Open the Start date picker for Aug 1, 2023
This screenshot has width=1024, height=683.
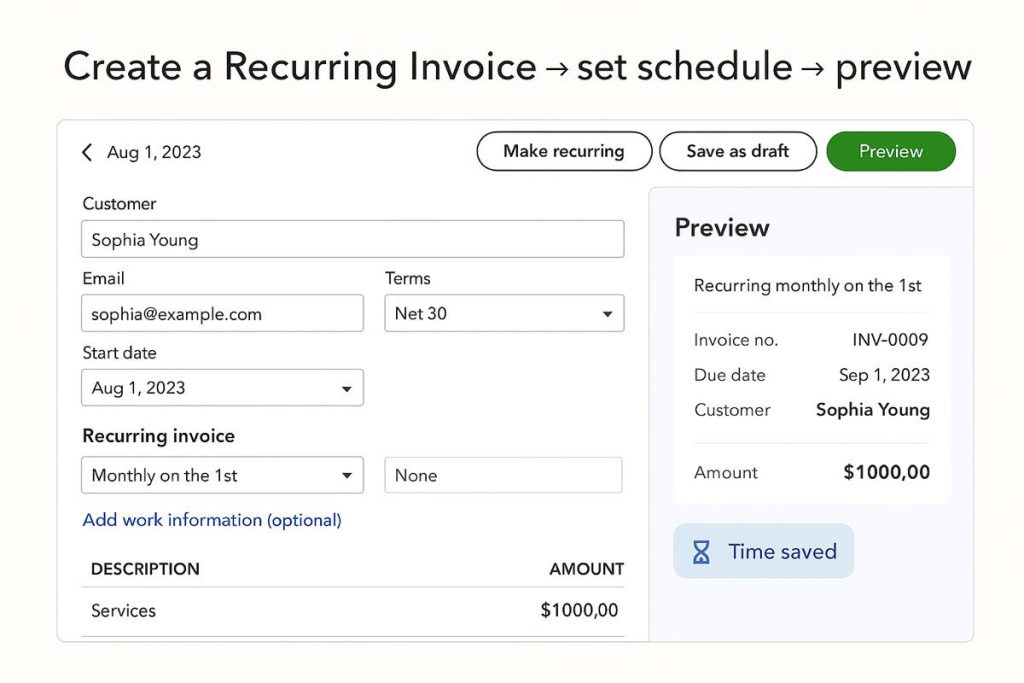coord(220,388)
